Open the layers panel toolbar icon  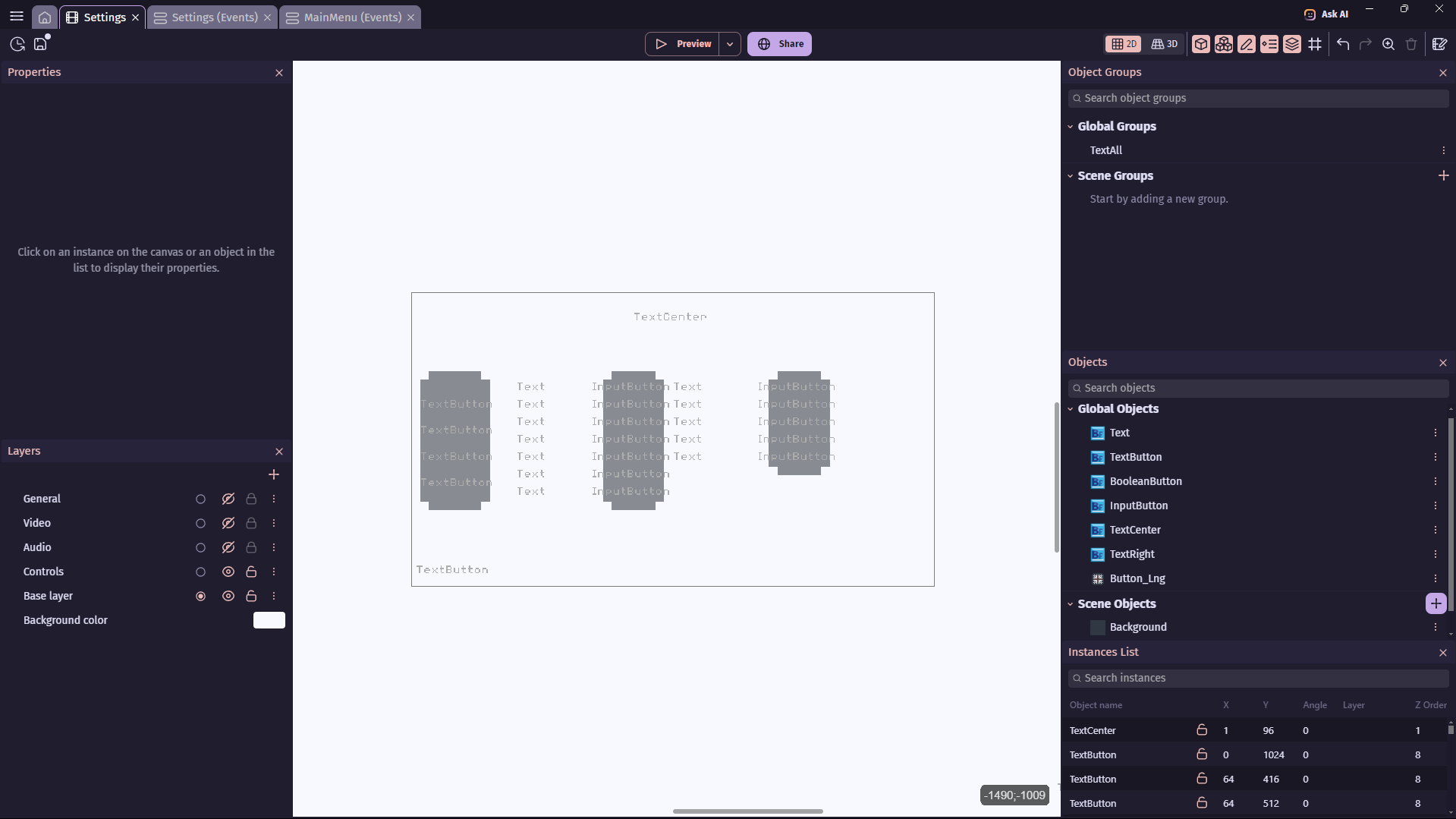point(1292,44)
